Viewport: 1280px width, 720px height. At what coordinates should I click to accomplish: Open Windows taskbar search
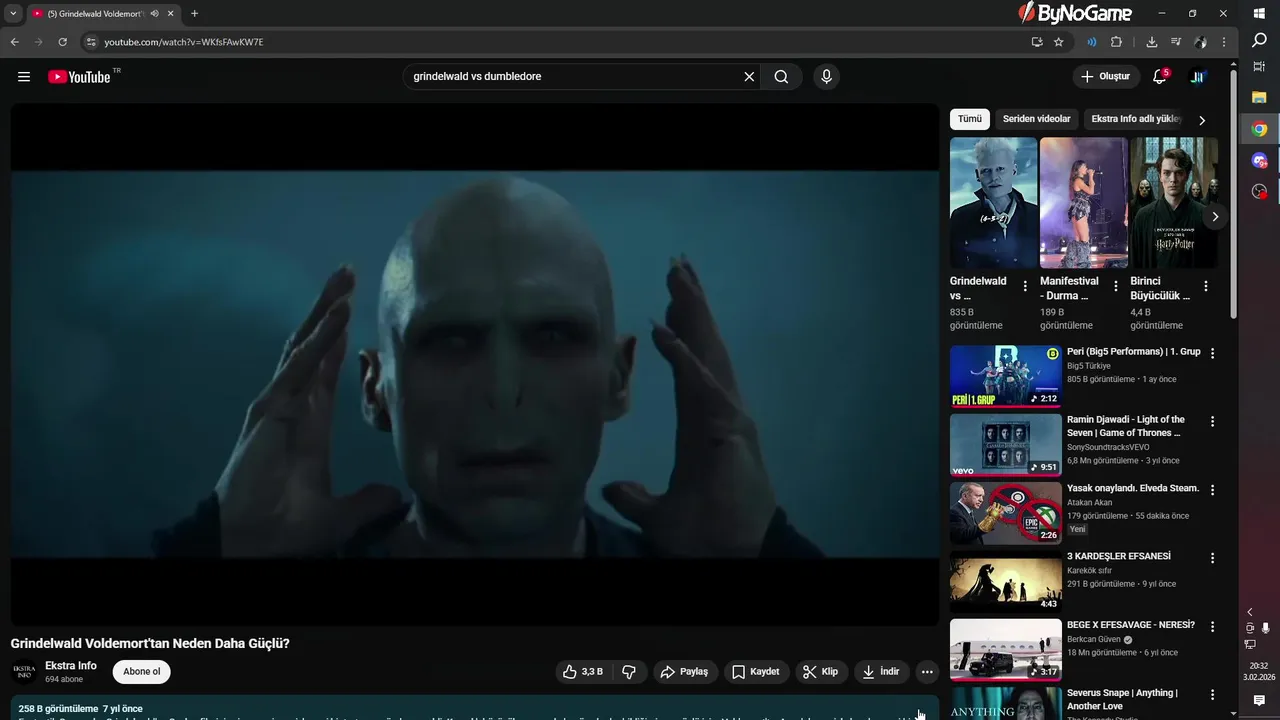pyautogui.click(x=1259, y=41)
